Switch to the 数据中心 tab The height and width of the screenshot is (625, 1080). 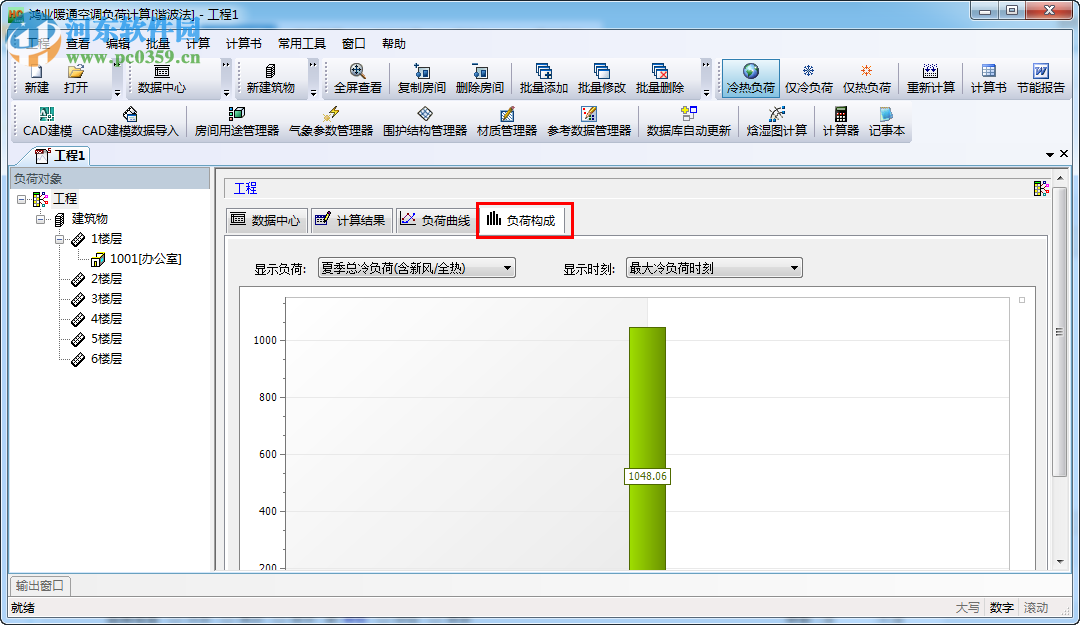point(267,221)
